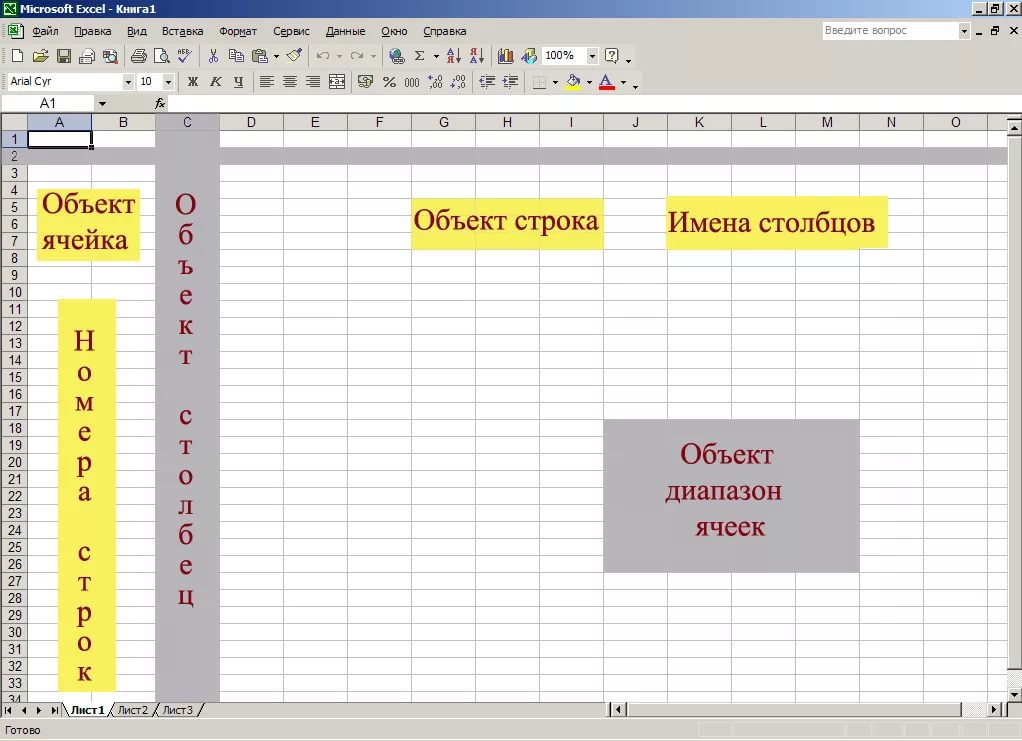Apply the 000 thousands separator style
Image resolution: width=1022 pixels, height=741 pixels.
(x=412, y=81)
